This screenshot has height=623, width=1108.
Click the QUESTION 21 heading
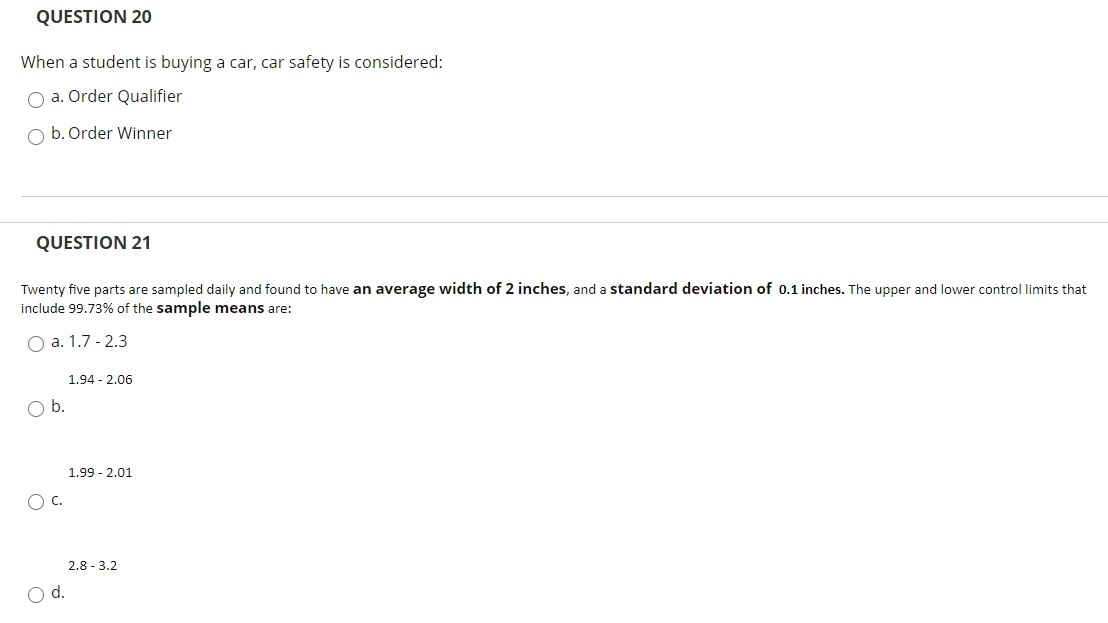(x=94, y=243)
